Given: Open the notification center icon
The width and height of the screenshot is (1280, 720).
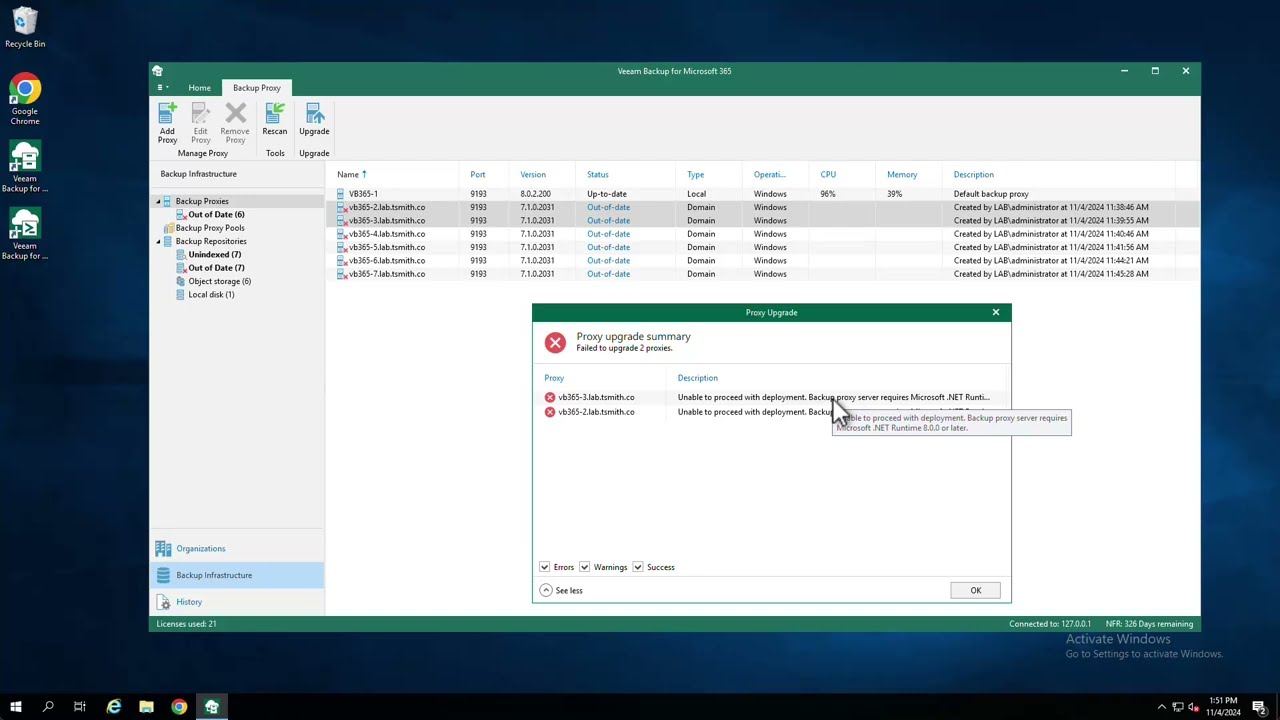Looking at the screenshot, I should (x=1259, y=707).
